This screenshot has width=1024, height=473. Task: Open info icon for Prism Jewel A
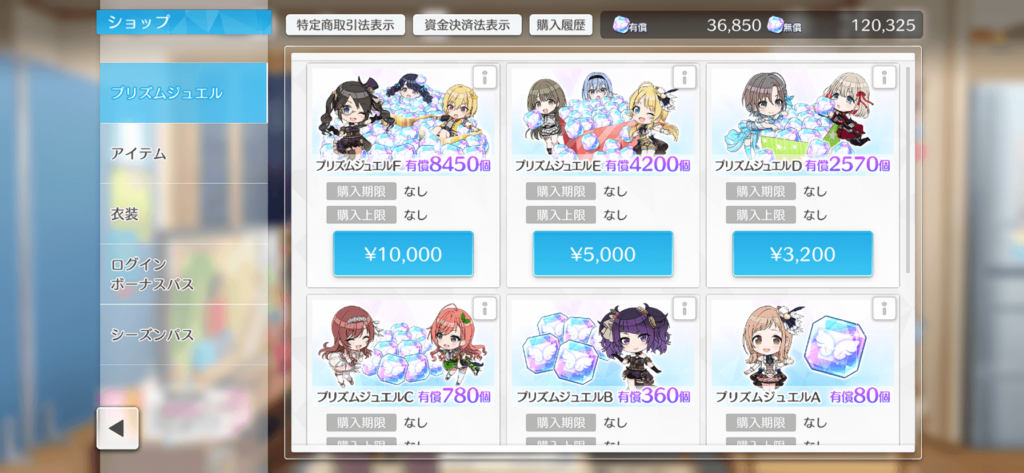click(x=884, y=308)
